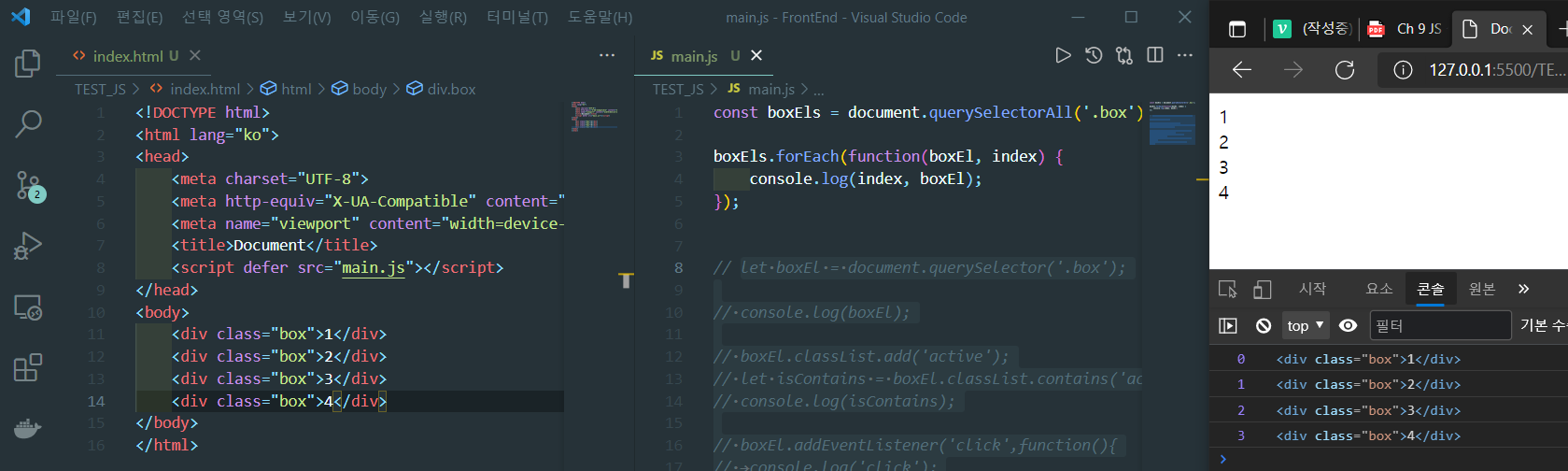Open the 실행(R) menu
The image size is (1568, 471).
point(443,17)
